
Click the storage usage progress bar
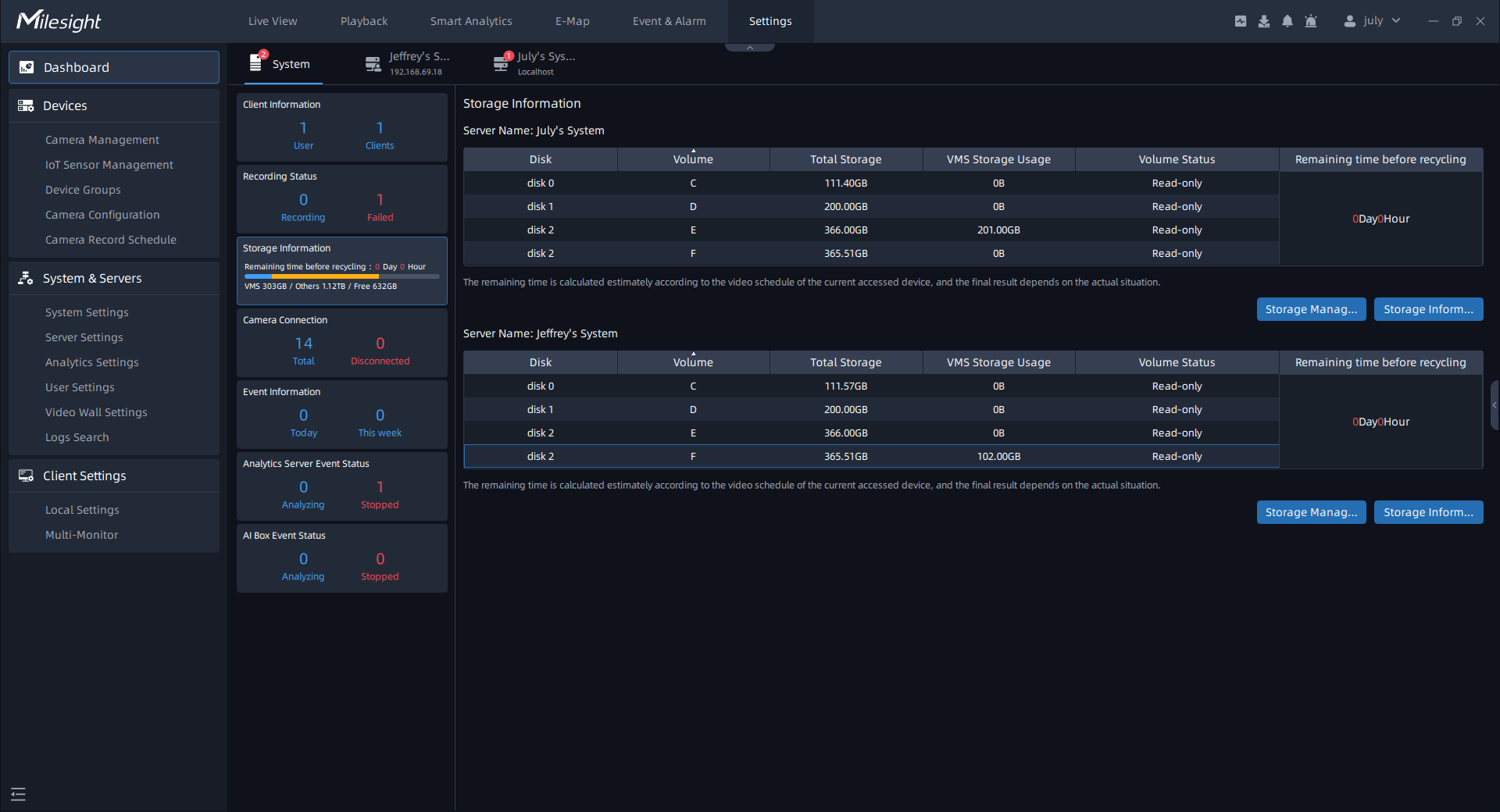341,276
